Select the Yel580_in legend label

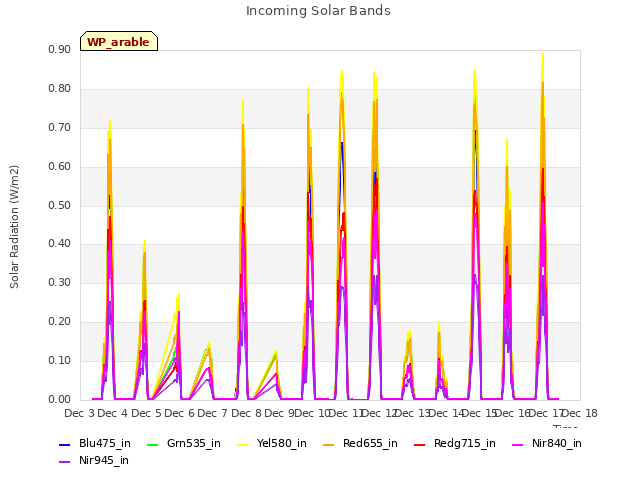282,444
